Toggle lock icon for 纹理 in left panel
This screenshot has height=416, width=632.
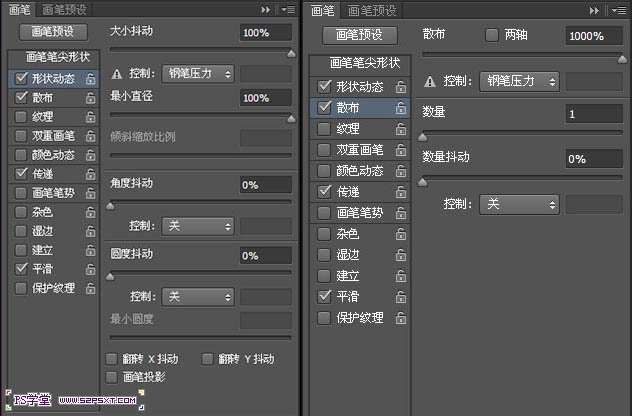[x=91, y=117]
